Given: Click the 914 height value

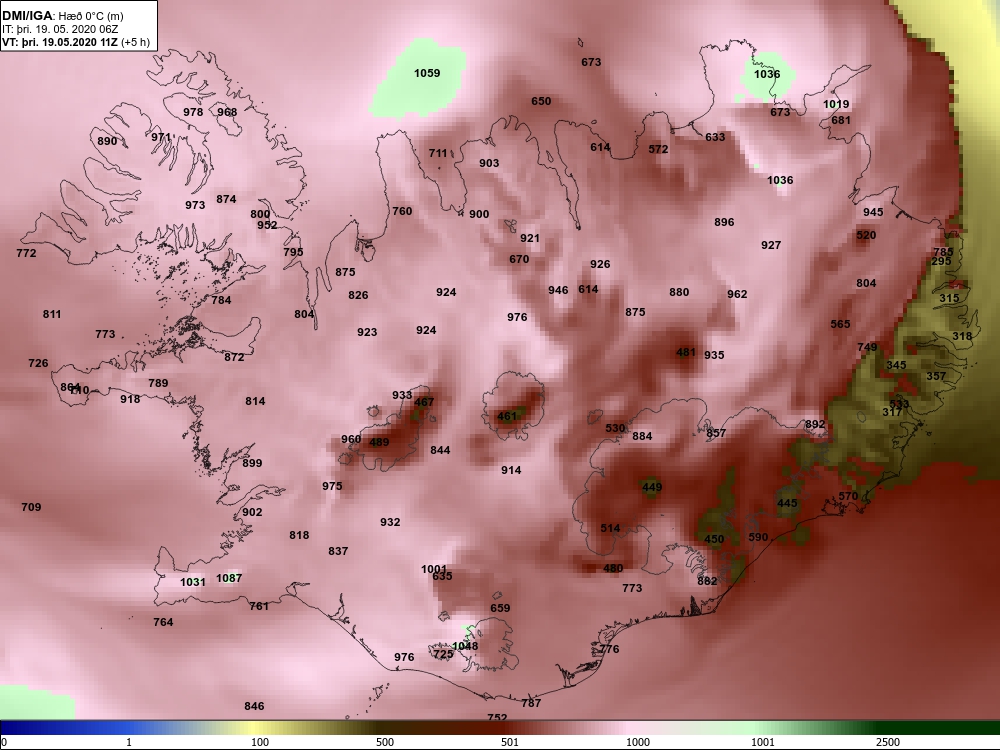Looking at the screenshot, I should [x=511, y=470].
